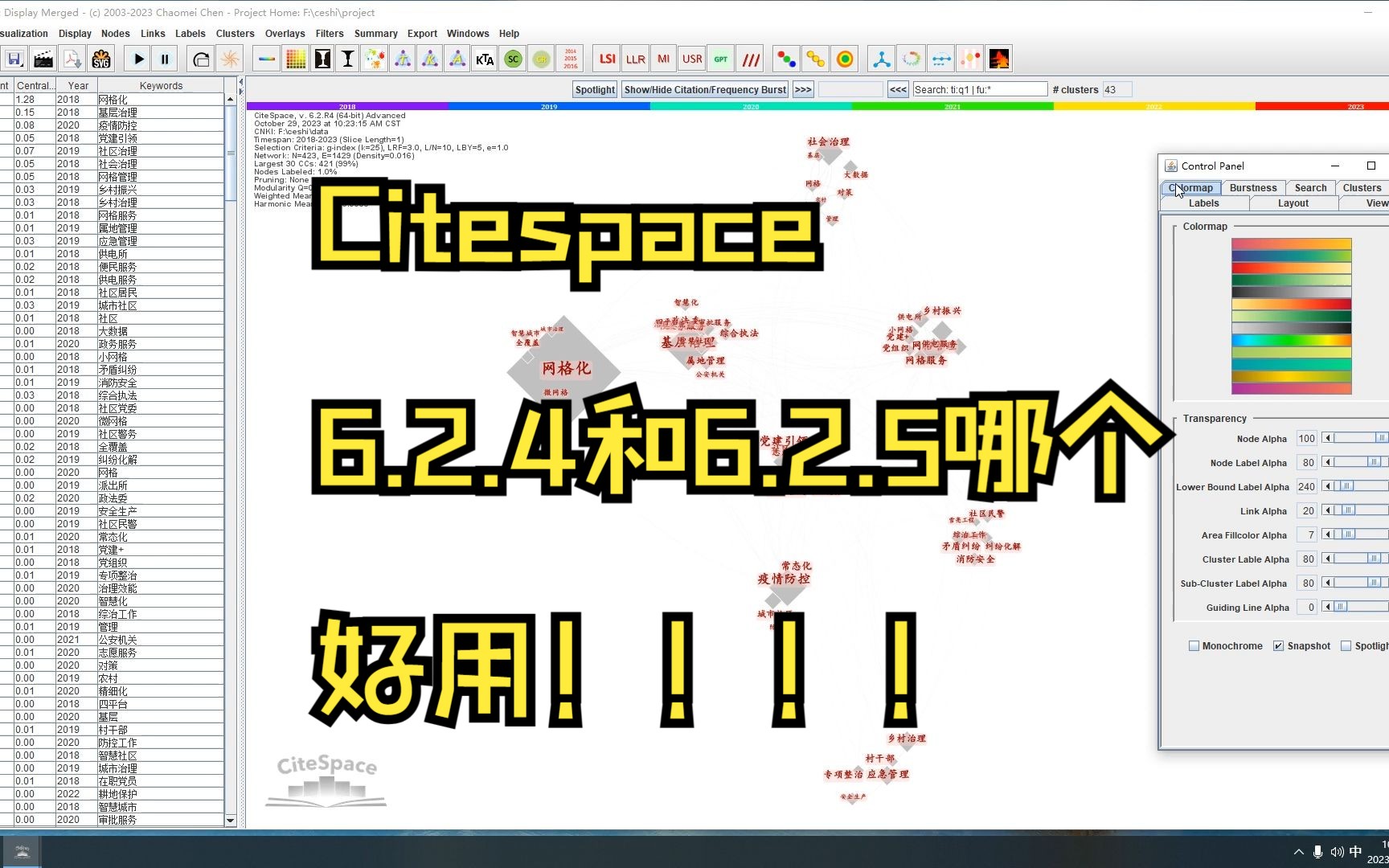Click the red triple-slash toolbar icon
Screen dimensions: 1389x868
[750, 59]
